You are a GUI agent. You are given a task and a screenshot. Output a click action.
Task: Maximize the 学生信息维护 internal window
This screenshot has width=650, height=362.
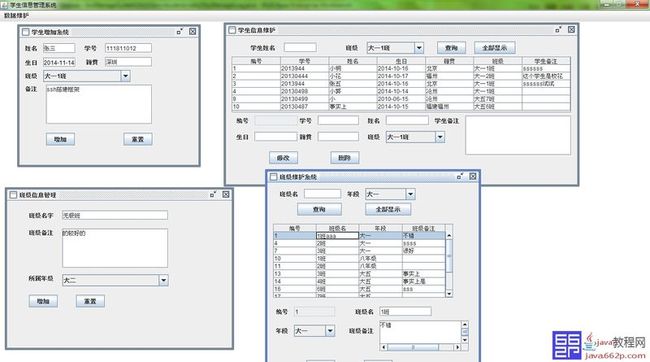[558, 30]
